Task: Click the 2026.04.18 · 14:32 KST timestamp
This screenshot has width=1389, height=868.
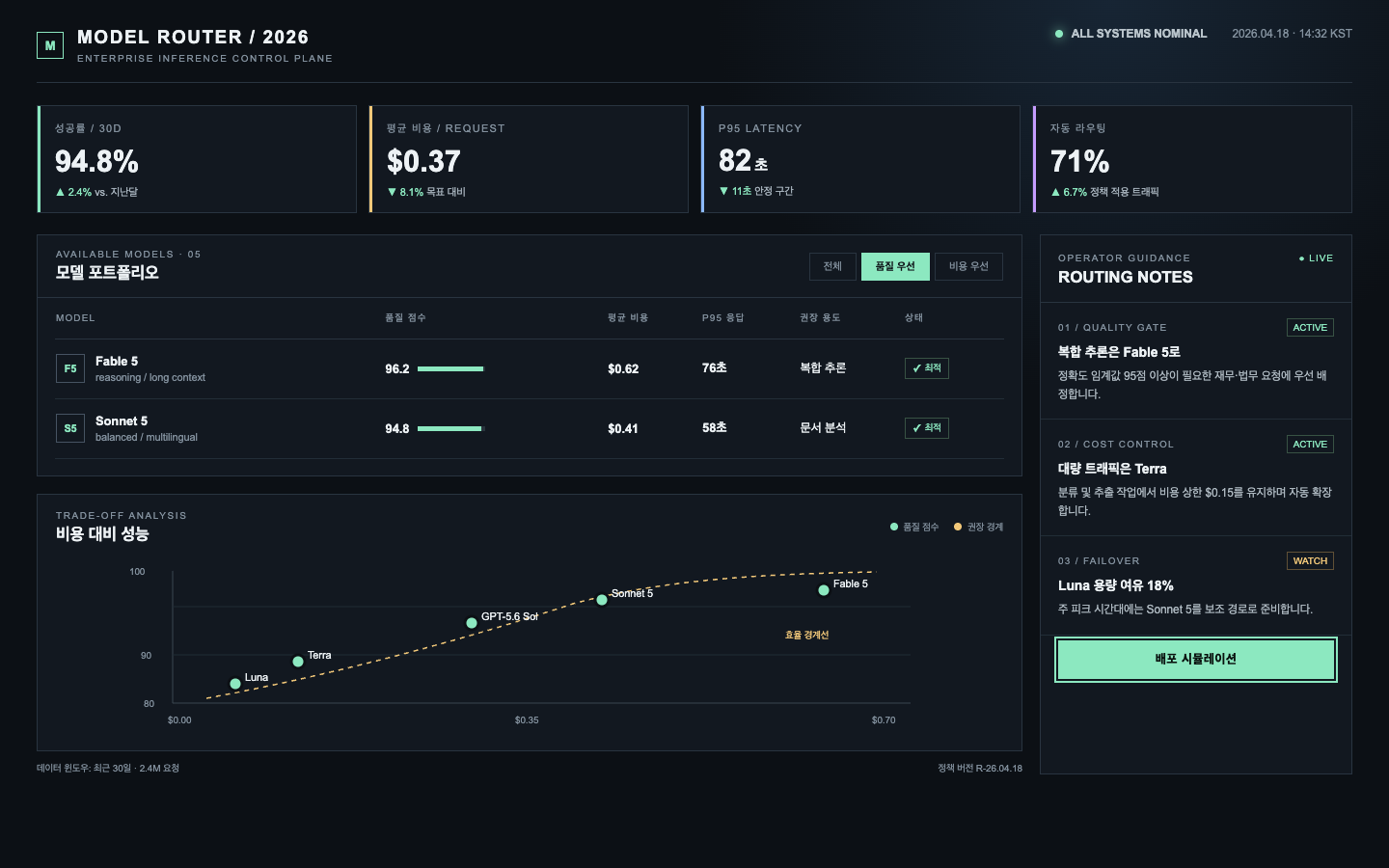Action: pyautogui.click(x=1292, y=34)
